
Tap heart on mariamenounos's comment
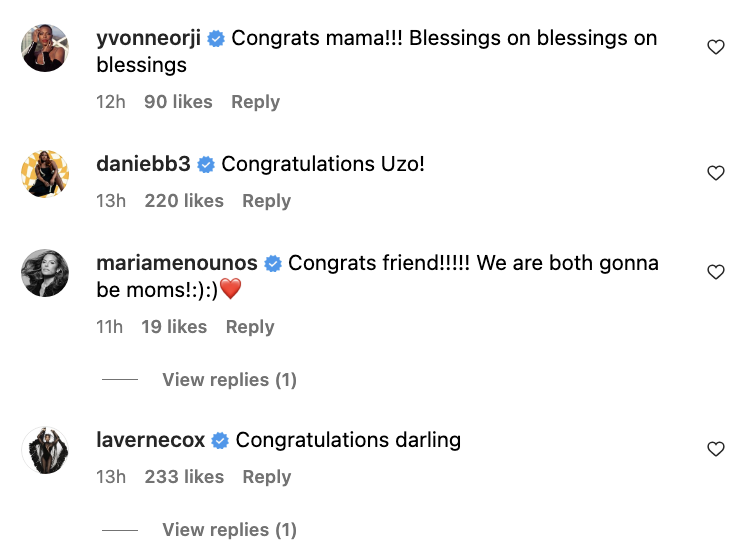click(x=715, y=272)
